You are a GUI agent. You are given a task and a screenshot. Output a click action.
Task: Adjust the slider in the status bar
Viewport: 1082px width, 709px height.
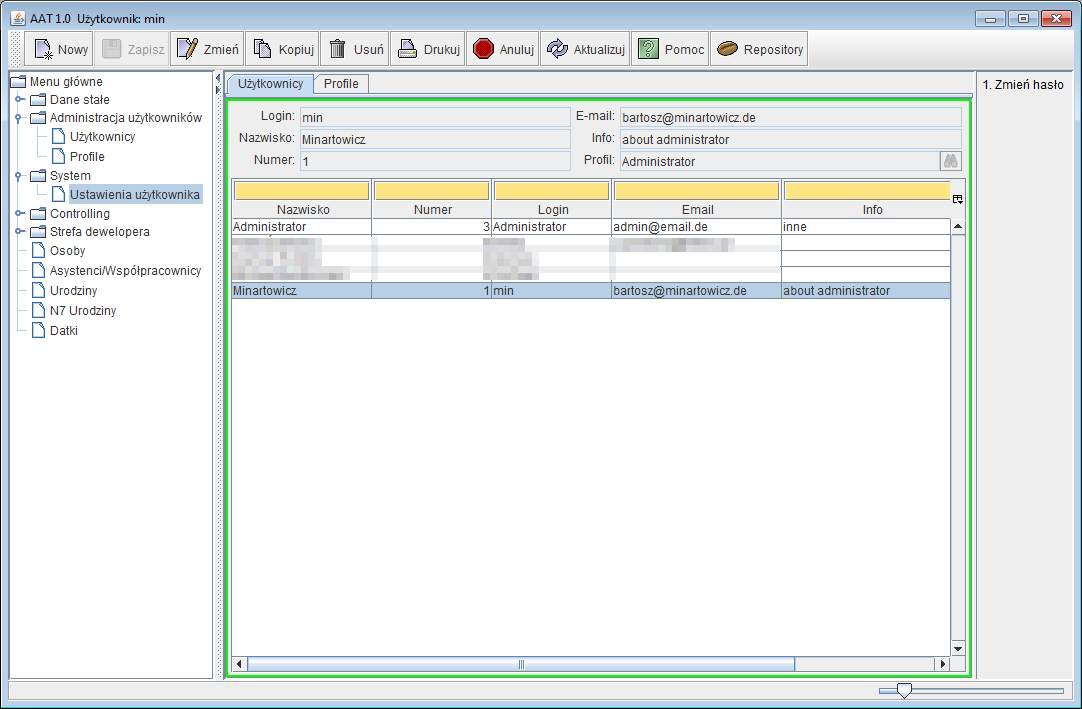tap(904, 690)
